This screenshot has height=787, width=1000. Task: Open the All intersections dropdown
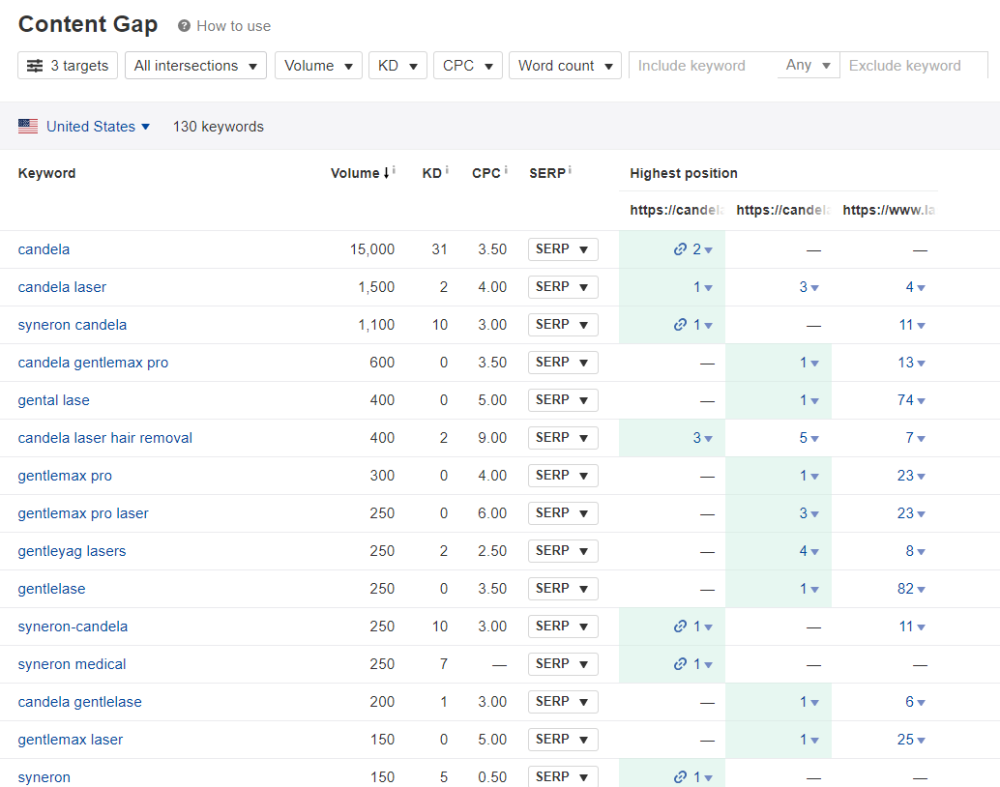coord(196,66)
